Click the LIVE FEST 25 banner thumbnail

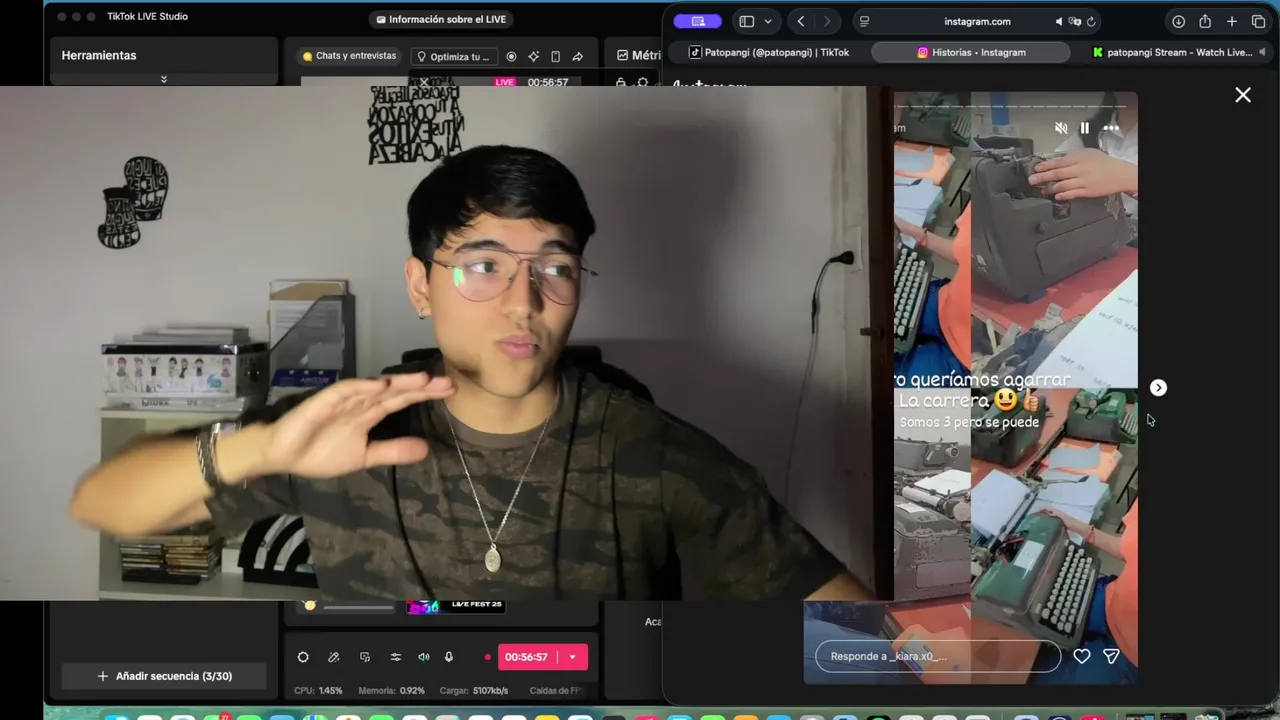pos(455,606)
